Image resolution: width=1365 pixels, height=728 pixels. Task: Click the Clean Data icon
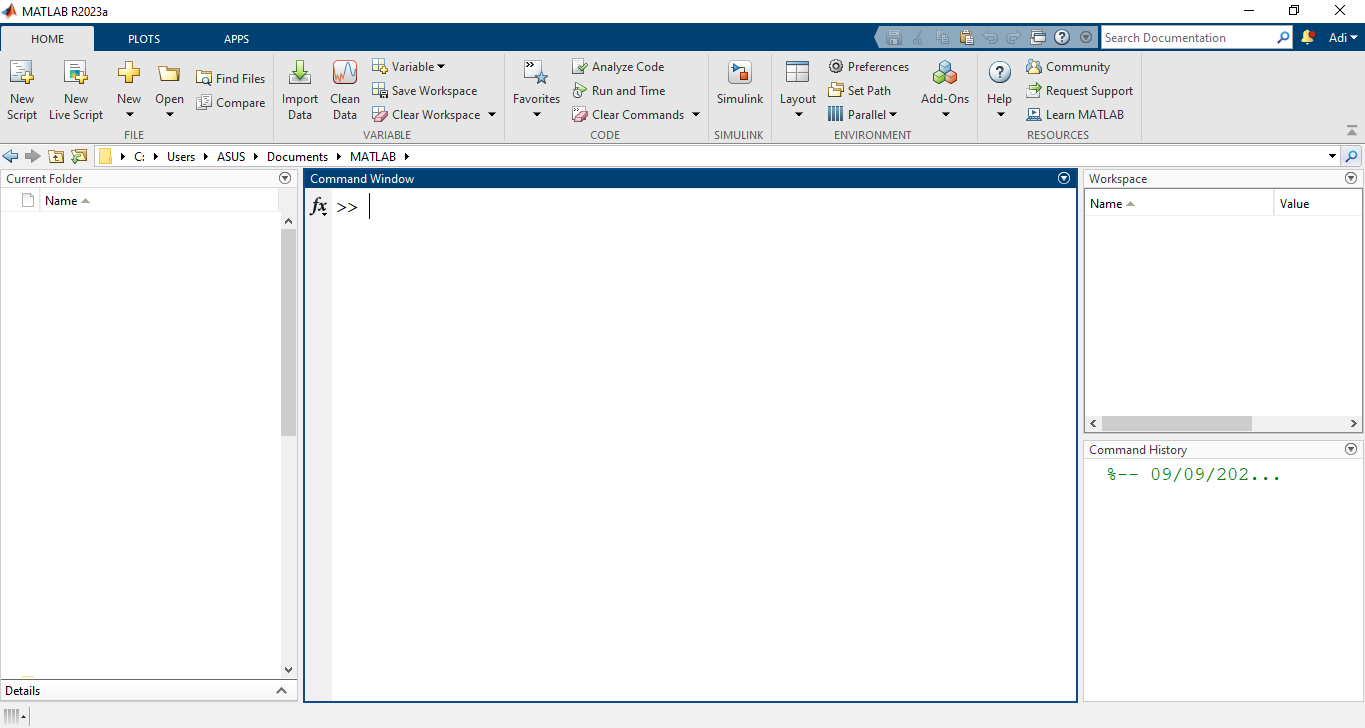point(345,74)
